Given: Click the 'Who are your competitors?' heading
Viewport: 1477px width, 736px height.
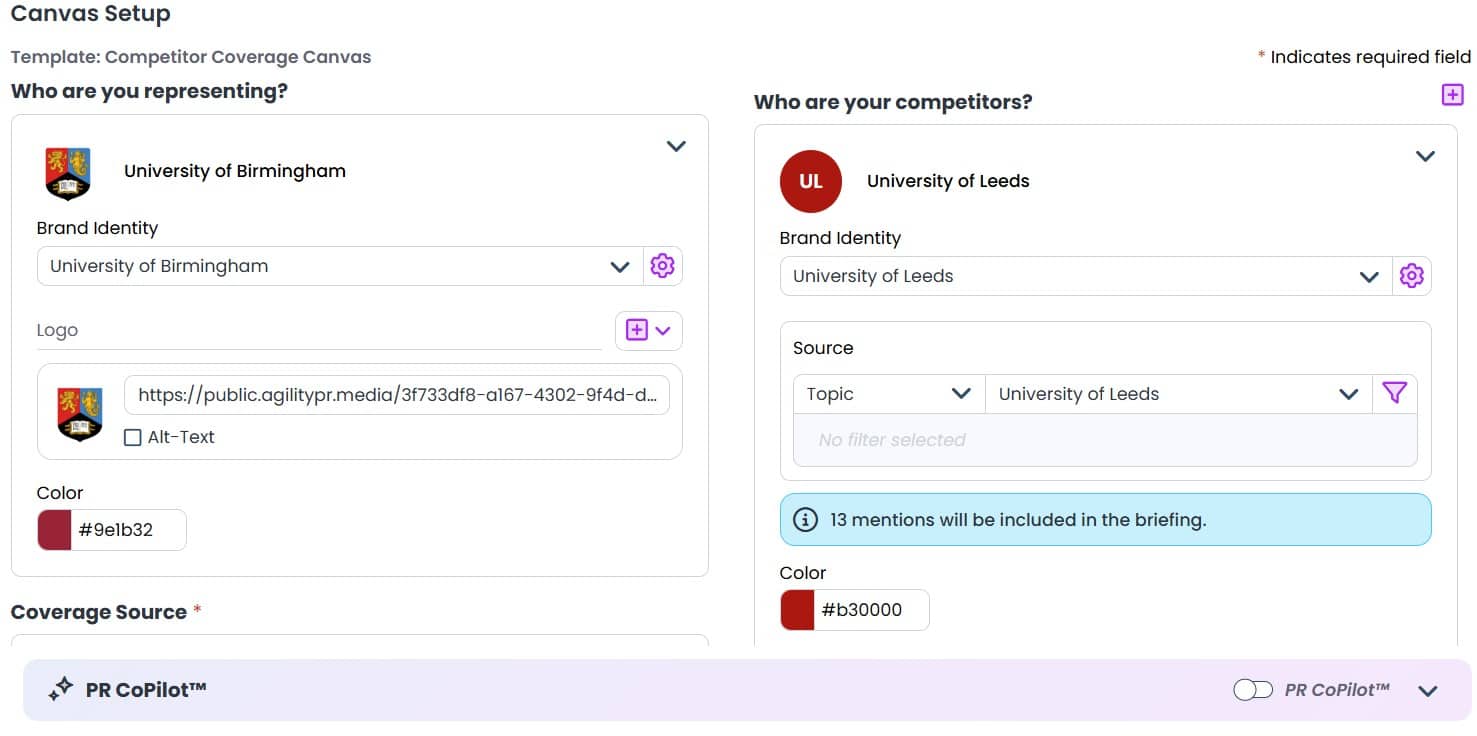Looking at the screenshot, I should pos(893,102).
